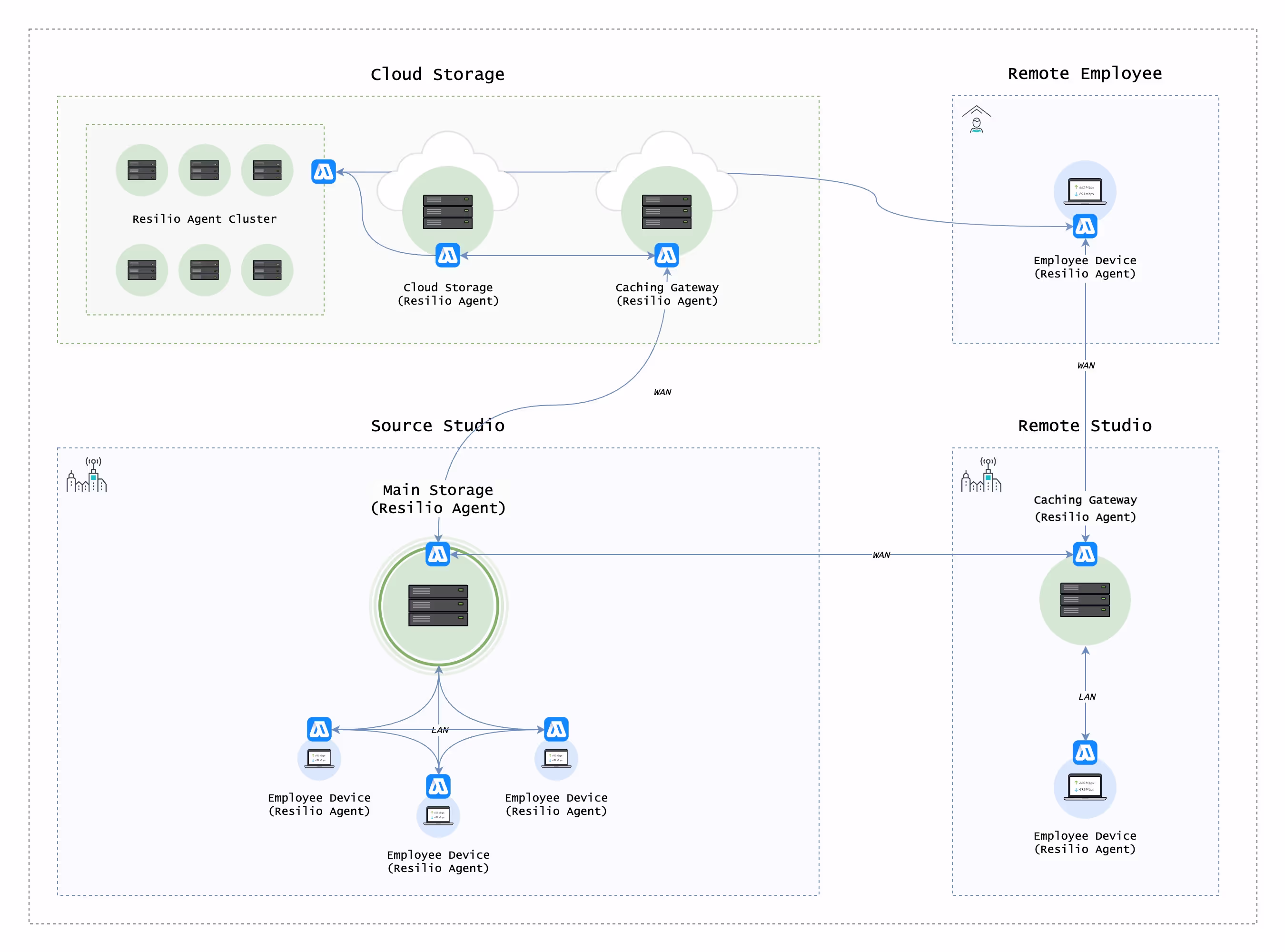Click the bottom-right server in the Resilio Agent Cluster
Viewport: 1285px width, 952px height.
tap(267, 270)
